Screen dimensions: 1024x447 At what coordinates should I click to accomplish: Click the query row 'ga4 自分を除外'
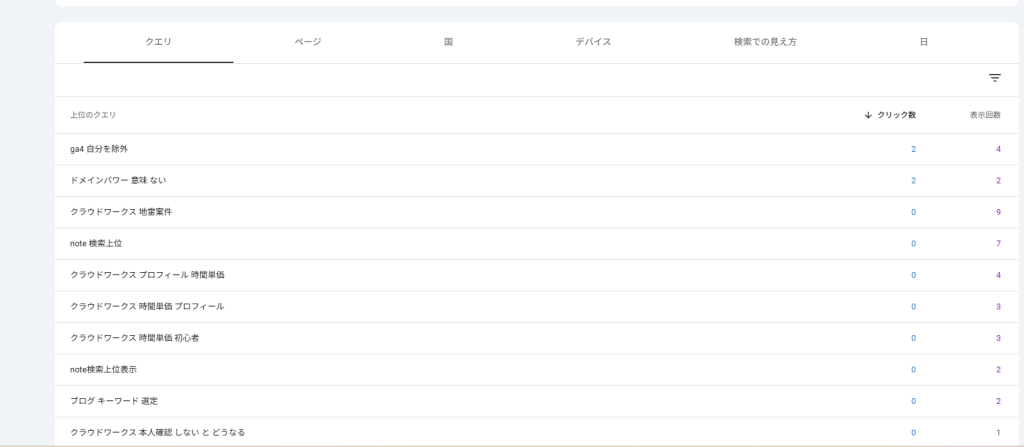536,150
